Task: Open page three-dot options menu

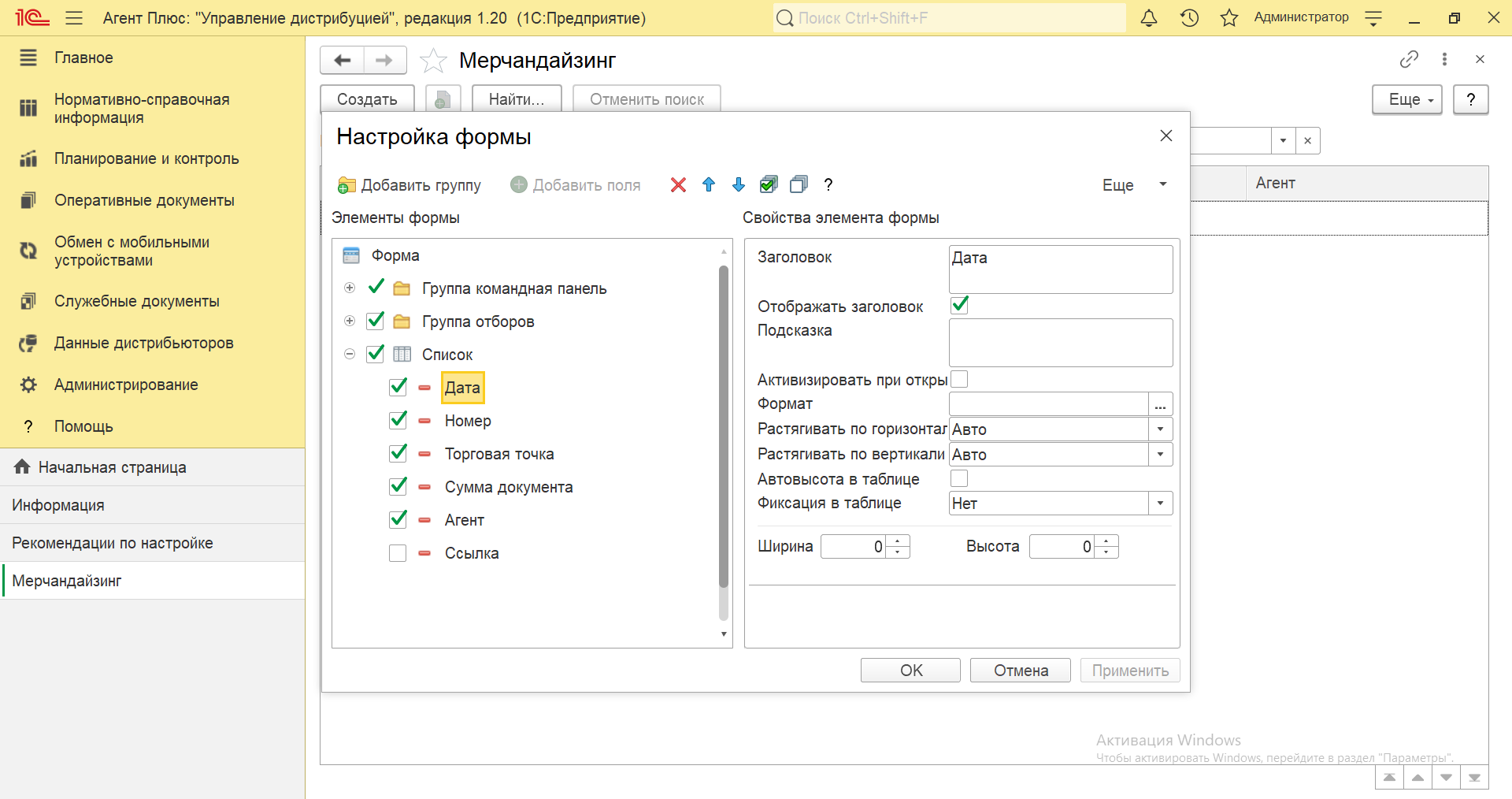Action: point(1444,59)
